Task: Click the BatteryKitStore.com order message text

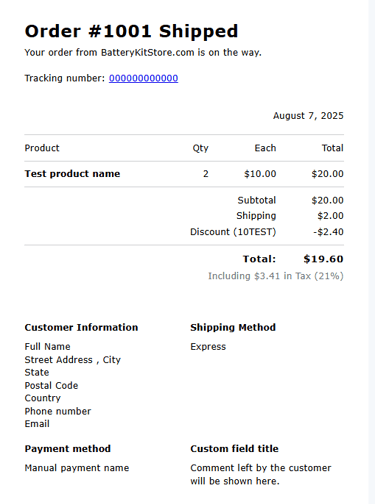Action: tap(143, 53)
